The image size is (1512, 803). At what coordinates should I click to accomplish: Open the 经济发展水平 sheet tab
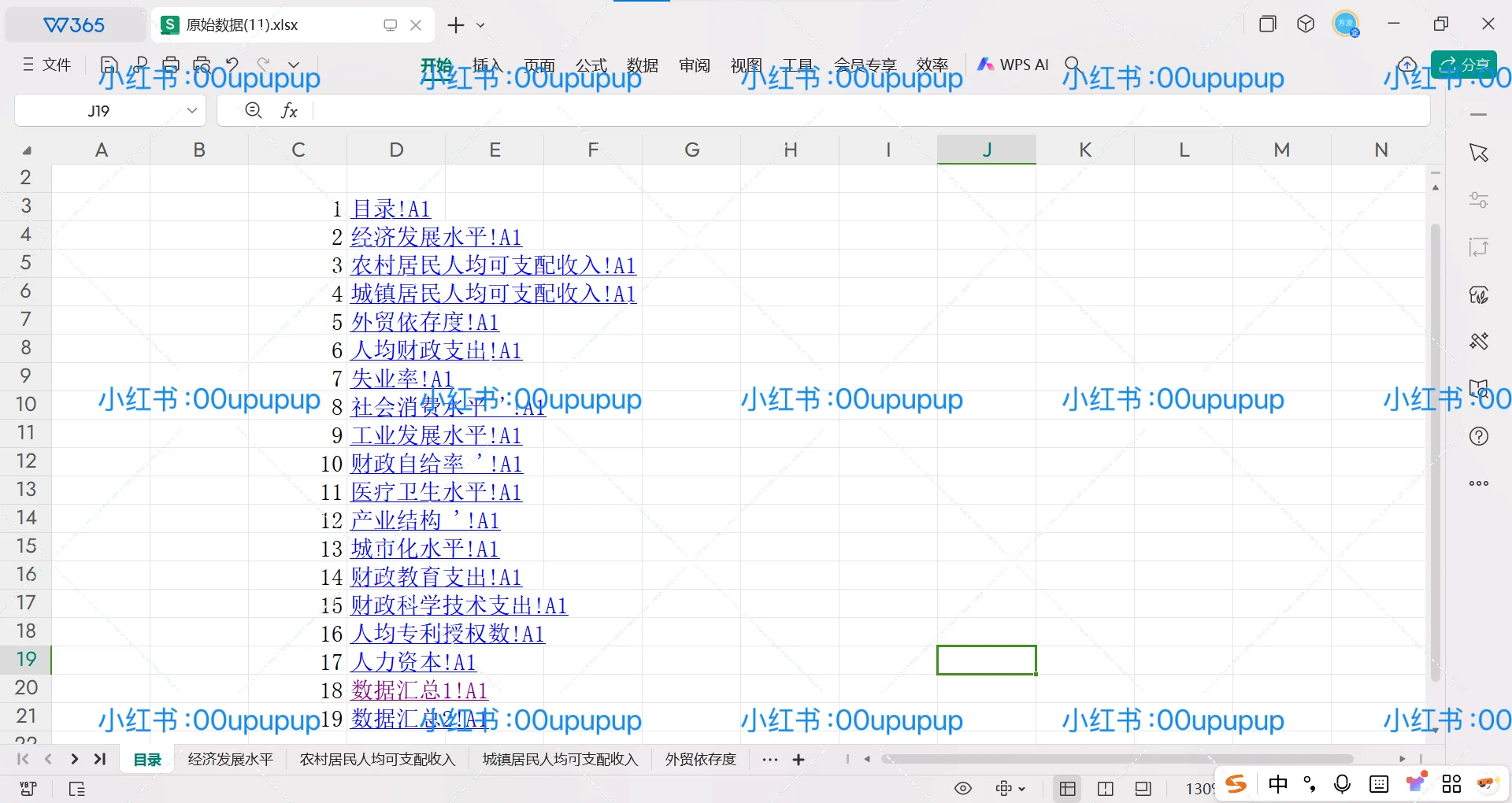click(229, 759)
